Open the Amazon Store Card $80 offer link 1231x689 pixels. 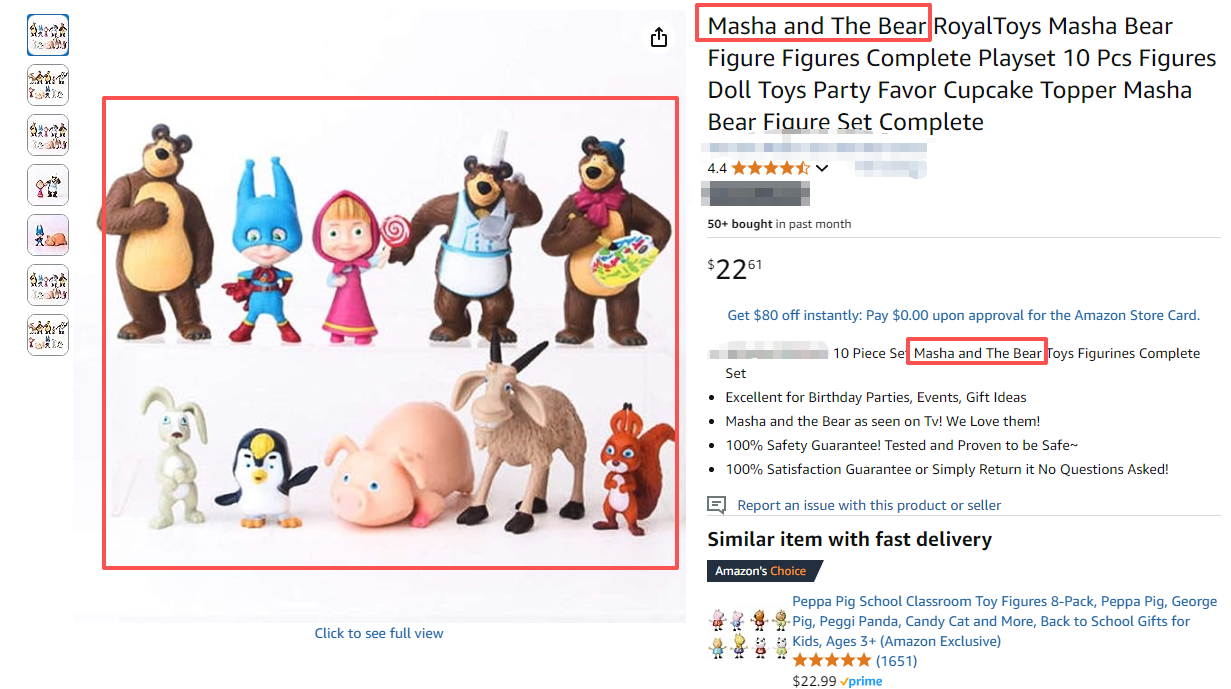pyautogui.click(x=963, y=315)
